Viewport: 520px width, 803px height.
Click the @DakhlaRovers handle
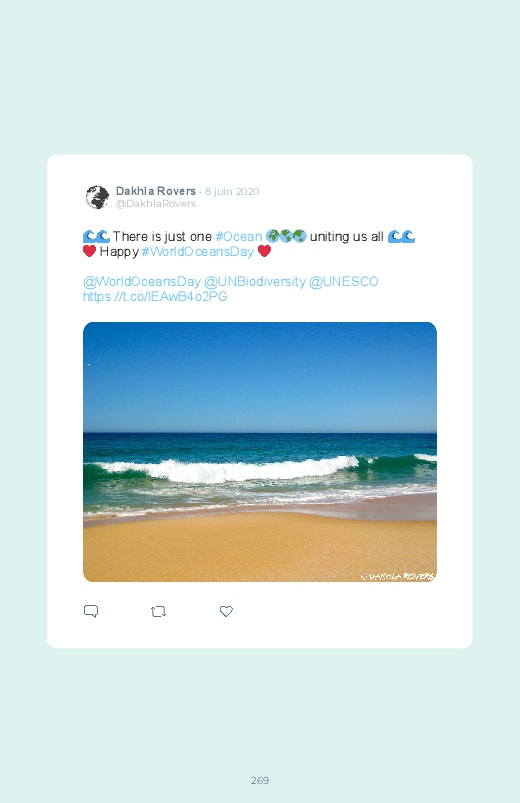156,204
